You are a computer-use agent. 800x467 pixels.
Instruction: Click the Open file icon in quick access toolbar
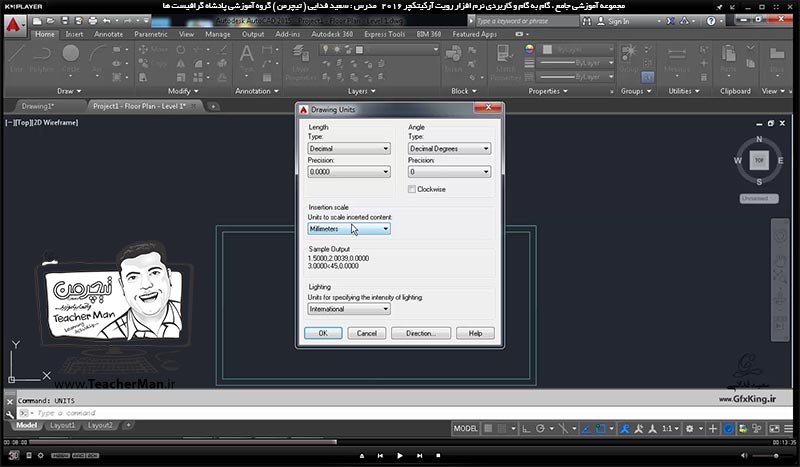pyautogui.click(x=51, y=21)
